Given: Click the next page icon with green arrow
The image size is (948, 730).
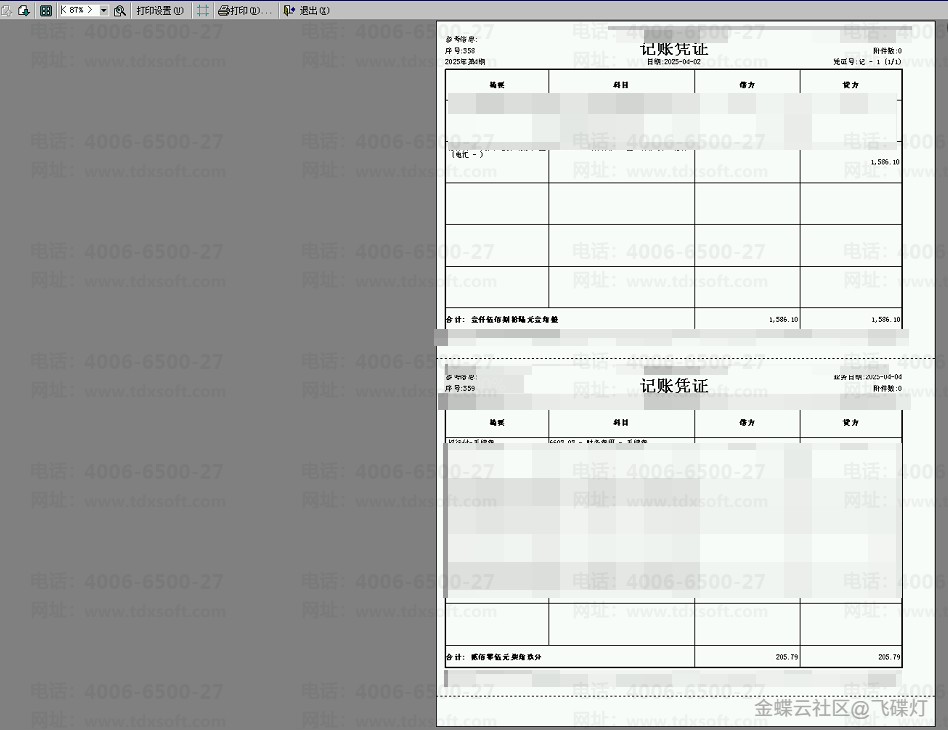Looking at the screenshot, I should [x=24, y=10].
